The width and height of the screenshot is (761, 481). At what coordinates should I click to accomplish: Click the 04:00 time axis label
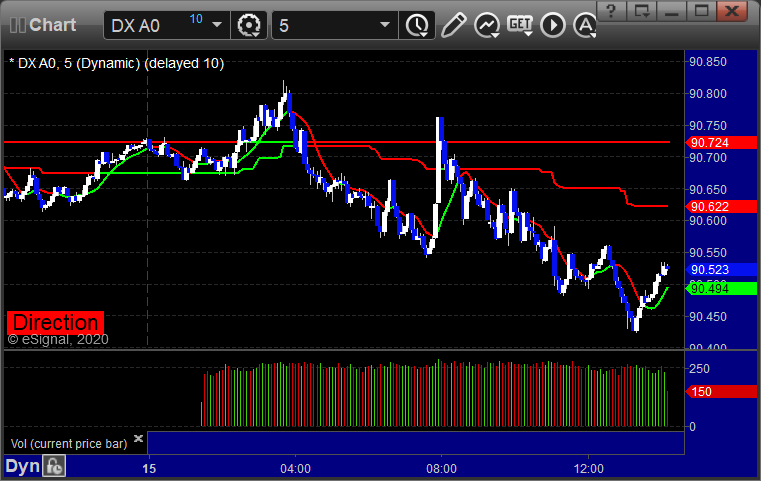[296, 469]
